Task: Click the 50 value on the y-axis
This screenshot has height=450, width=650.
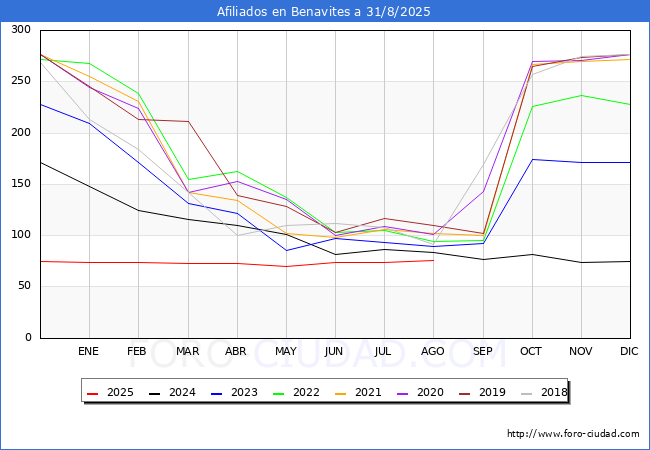Action: (x=24, y=286)
